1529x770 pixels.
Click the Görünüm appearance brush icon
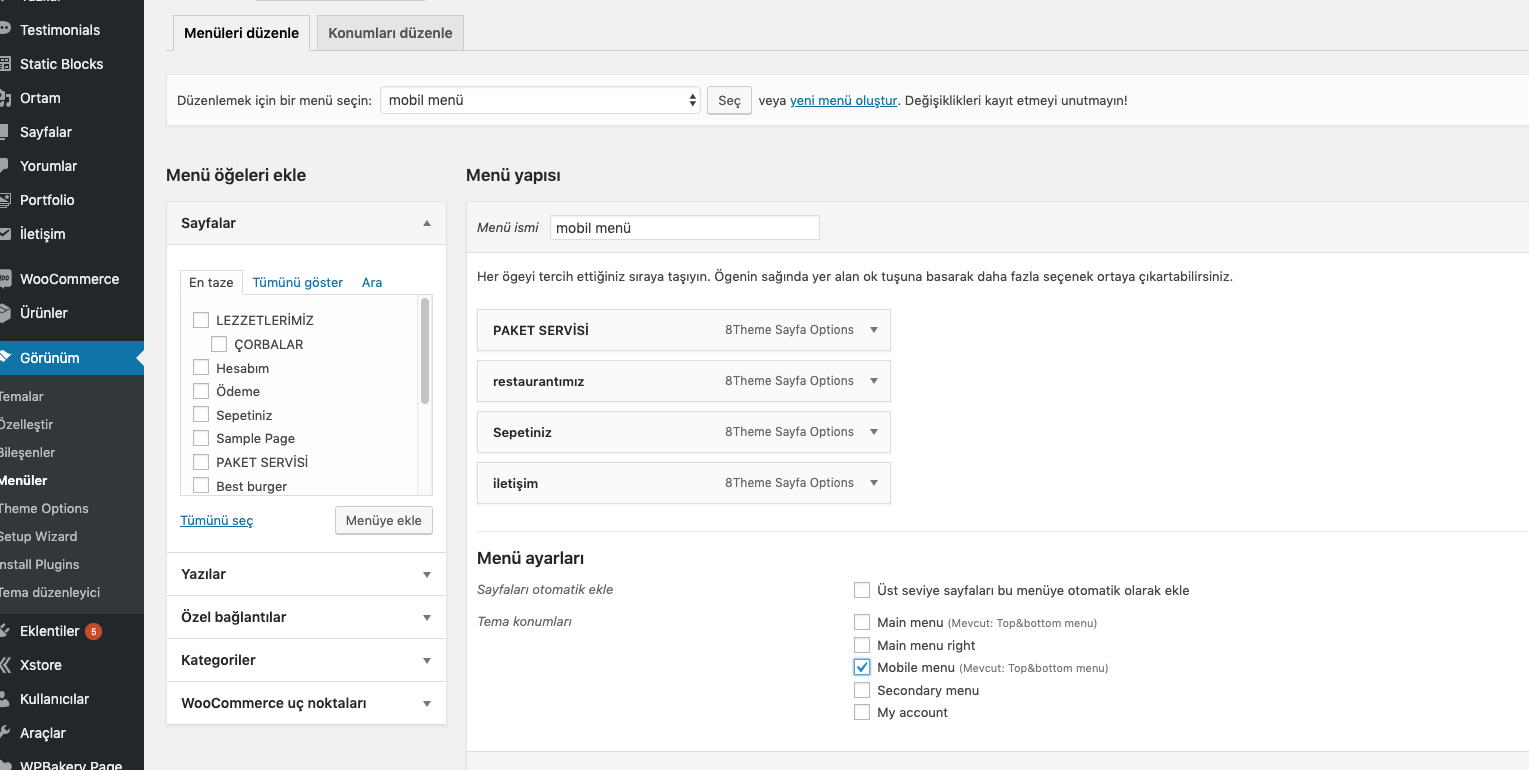point(5,358)
